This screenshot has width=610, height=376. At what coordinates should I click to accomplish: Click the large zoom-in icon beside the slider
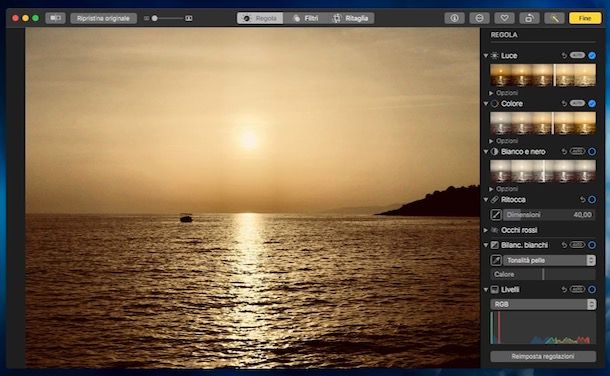[x=189, y=18]
